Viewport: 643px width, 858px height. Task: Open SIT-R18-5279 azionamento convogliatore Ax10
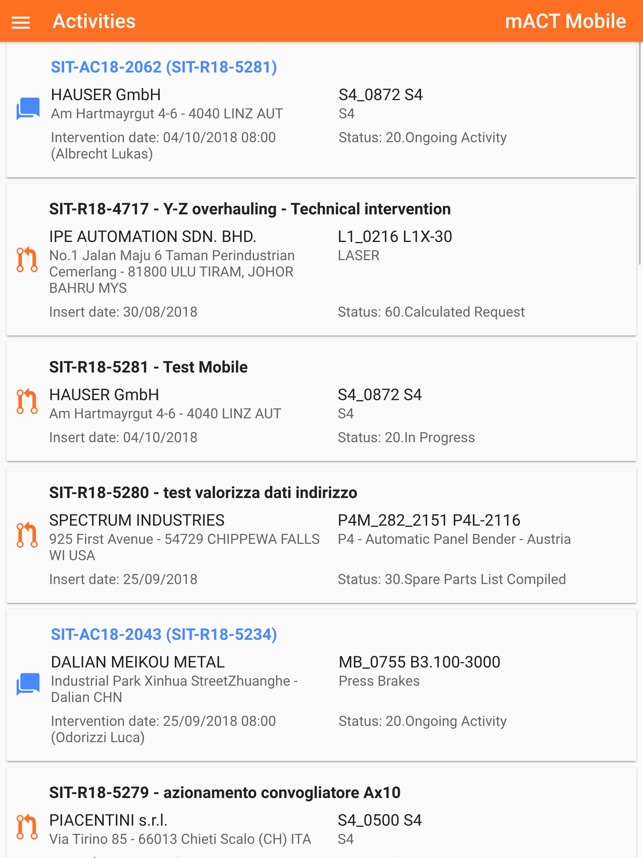pyautogui.click(x=225, y=793)
